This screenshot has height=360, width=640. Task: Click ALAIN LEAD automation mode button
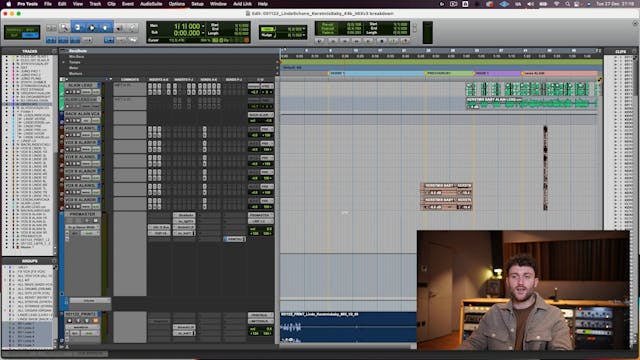click(96, 91)
